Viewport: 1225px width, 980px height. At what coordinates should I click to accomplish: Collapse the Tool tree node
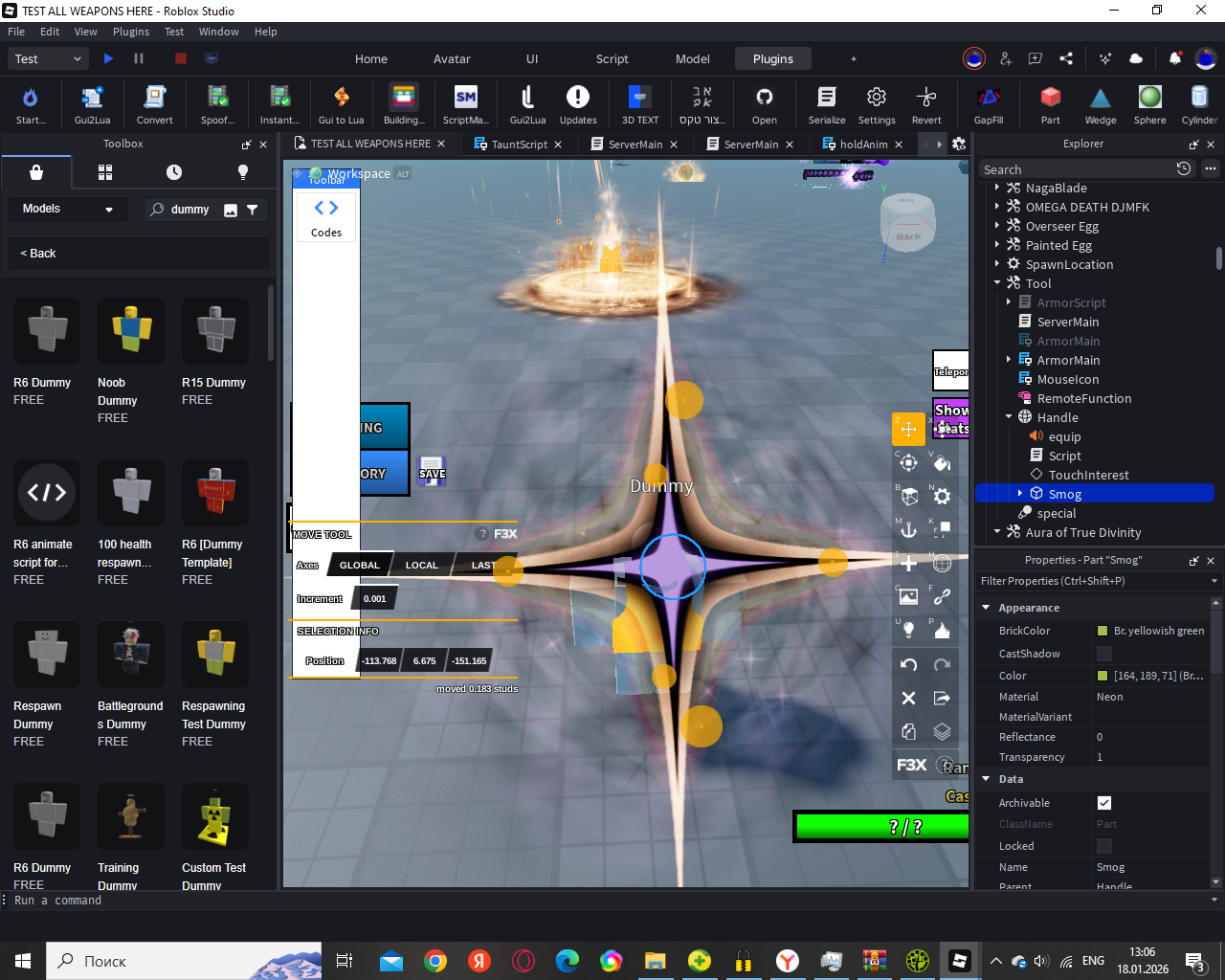[x=997, y=283]
